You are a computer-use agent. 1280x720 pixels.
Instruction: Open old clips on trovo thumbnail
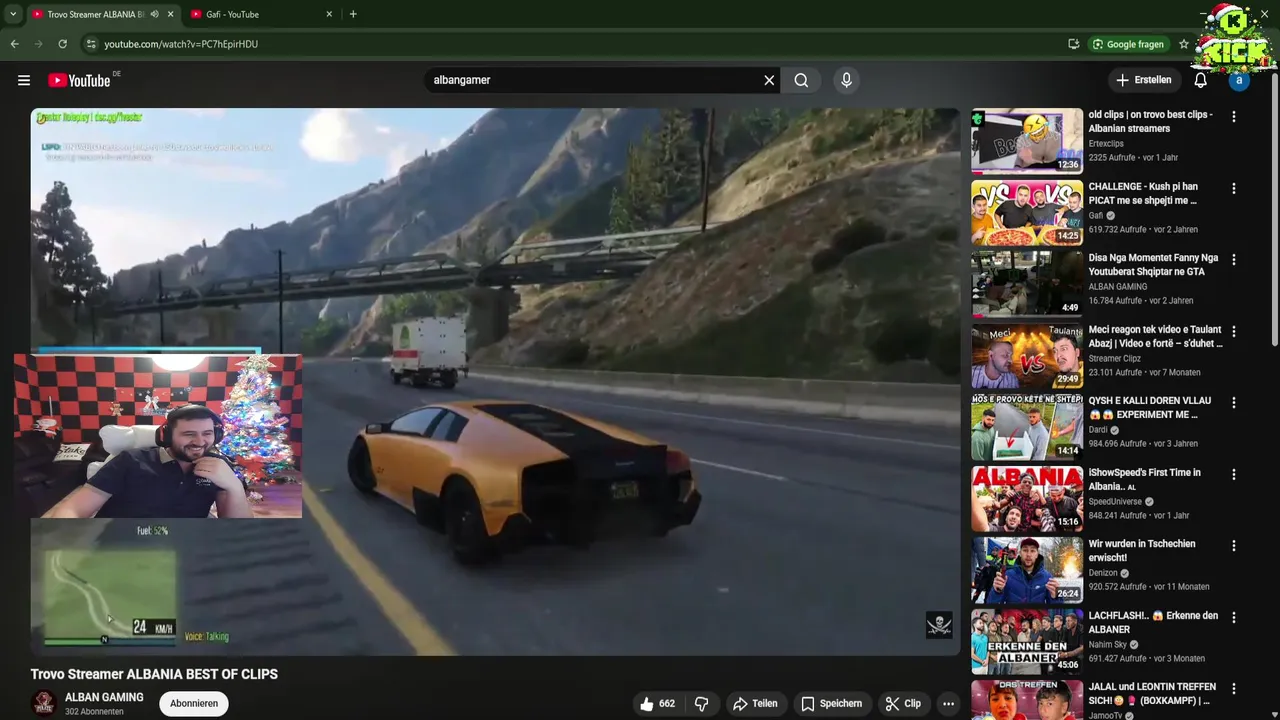click(x=1027, y=140)
